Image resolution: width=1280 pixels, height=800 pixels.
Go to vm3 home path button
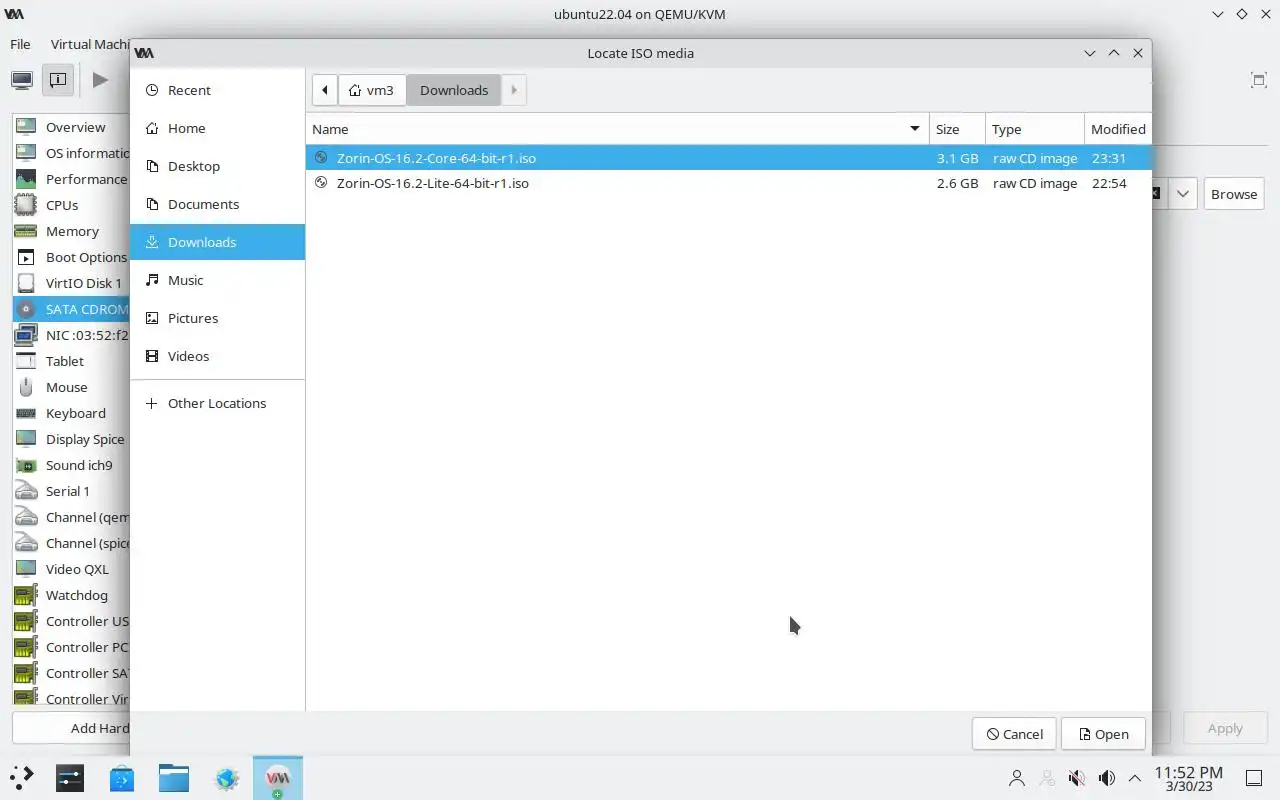[x=371, y=90]
